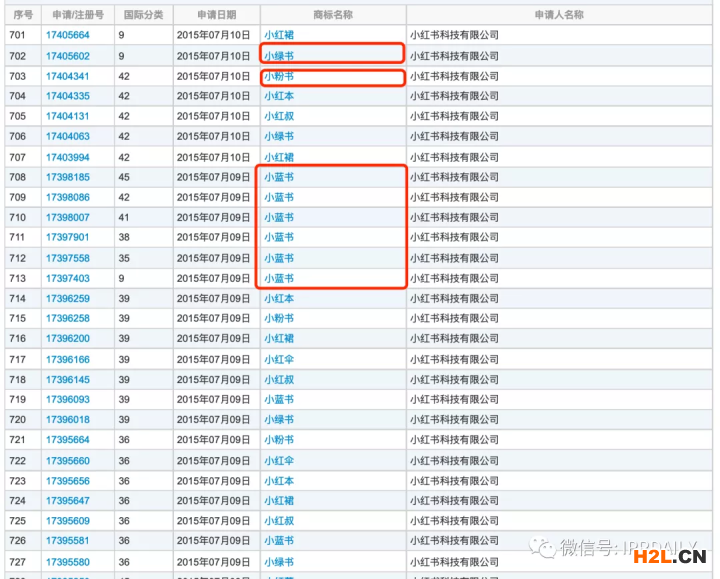The width and height of the screenshot is (720, 579).
Task: Click trademark 小蓝书 in row 708
Action: (x=279, y=177)
